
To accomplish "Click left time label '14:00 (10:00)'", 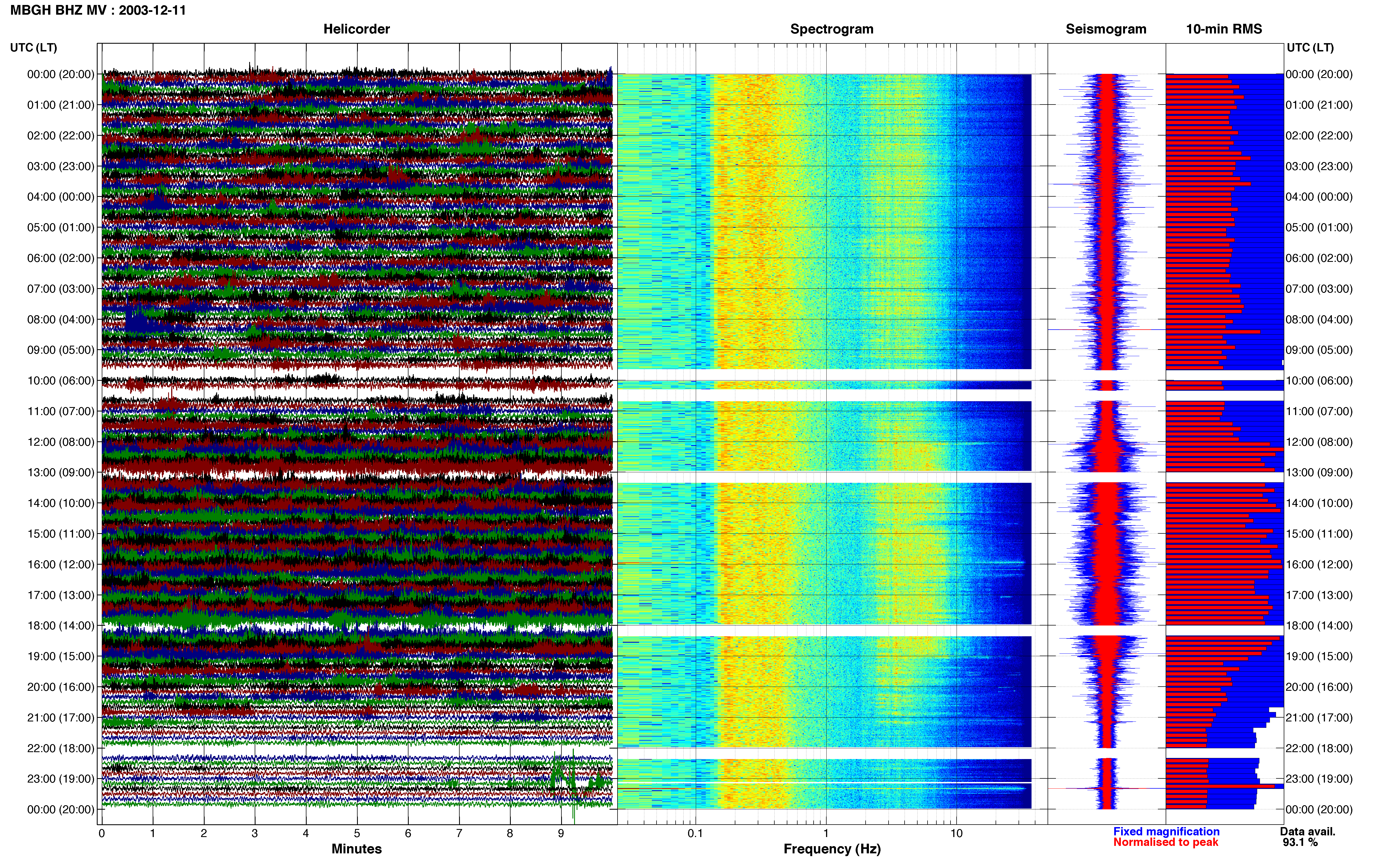I will 61,503.
